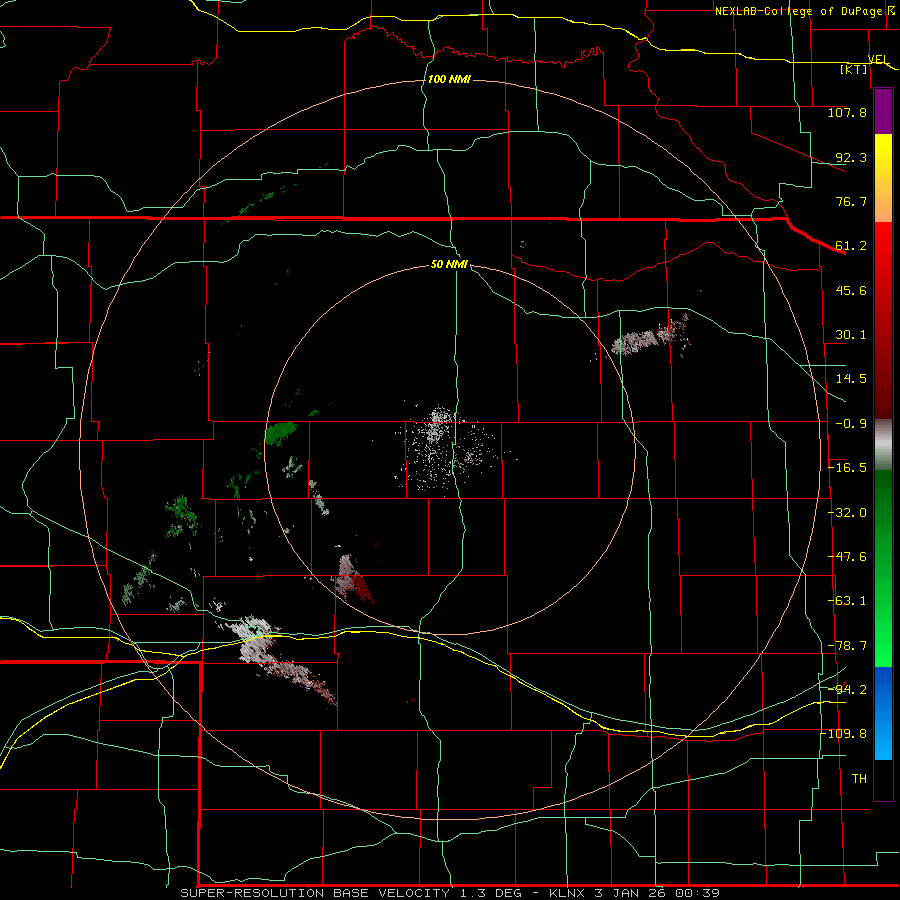Click the yellow-orange segment of the color bar
This screenshot has width=900, height=900.
[883, 178]
